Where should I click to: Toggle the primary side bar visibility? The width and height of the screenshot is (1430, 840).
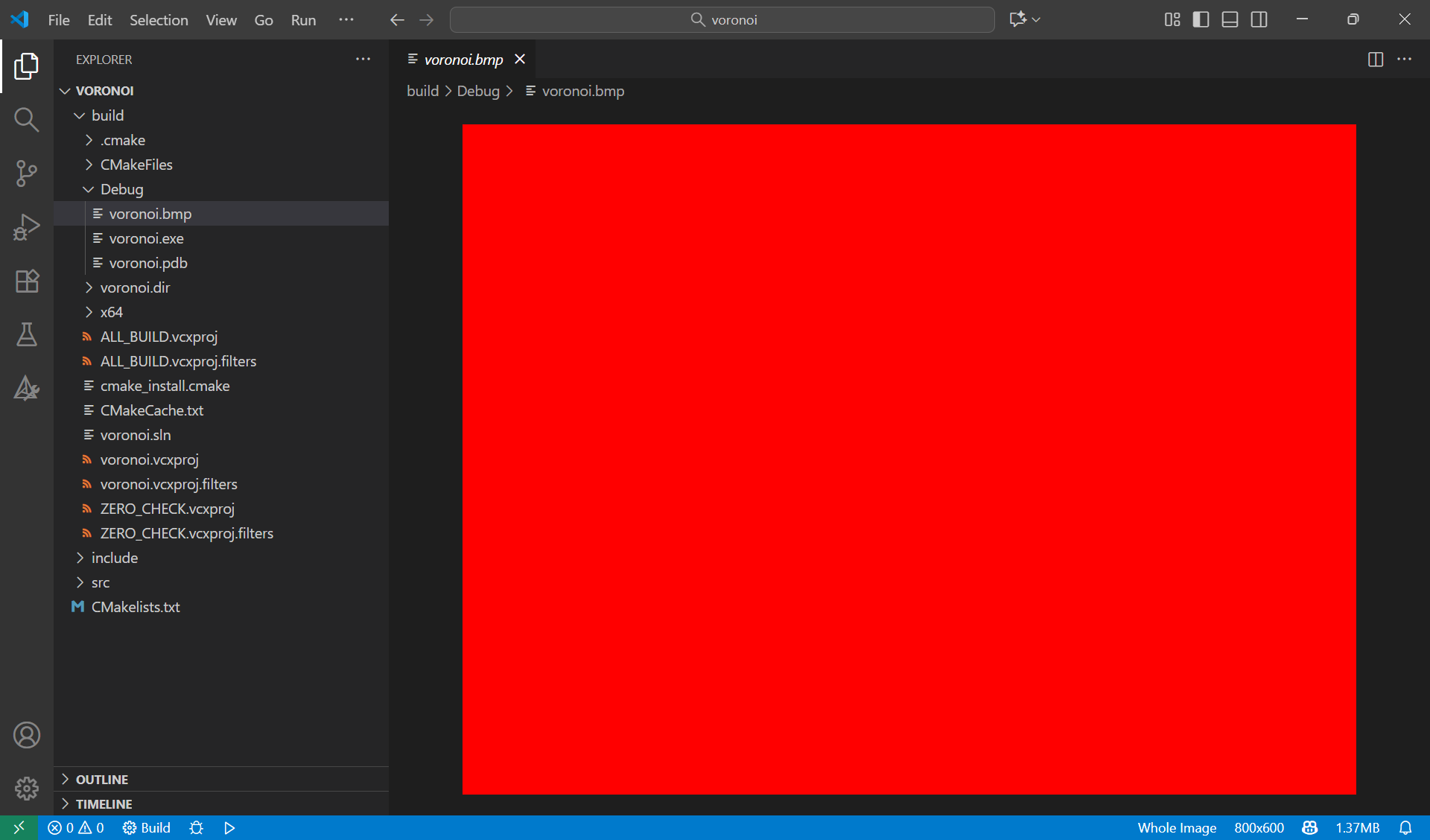[1201, 20]
